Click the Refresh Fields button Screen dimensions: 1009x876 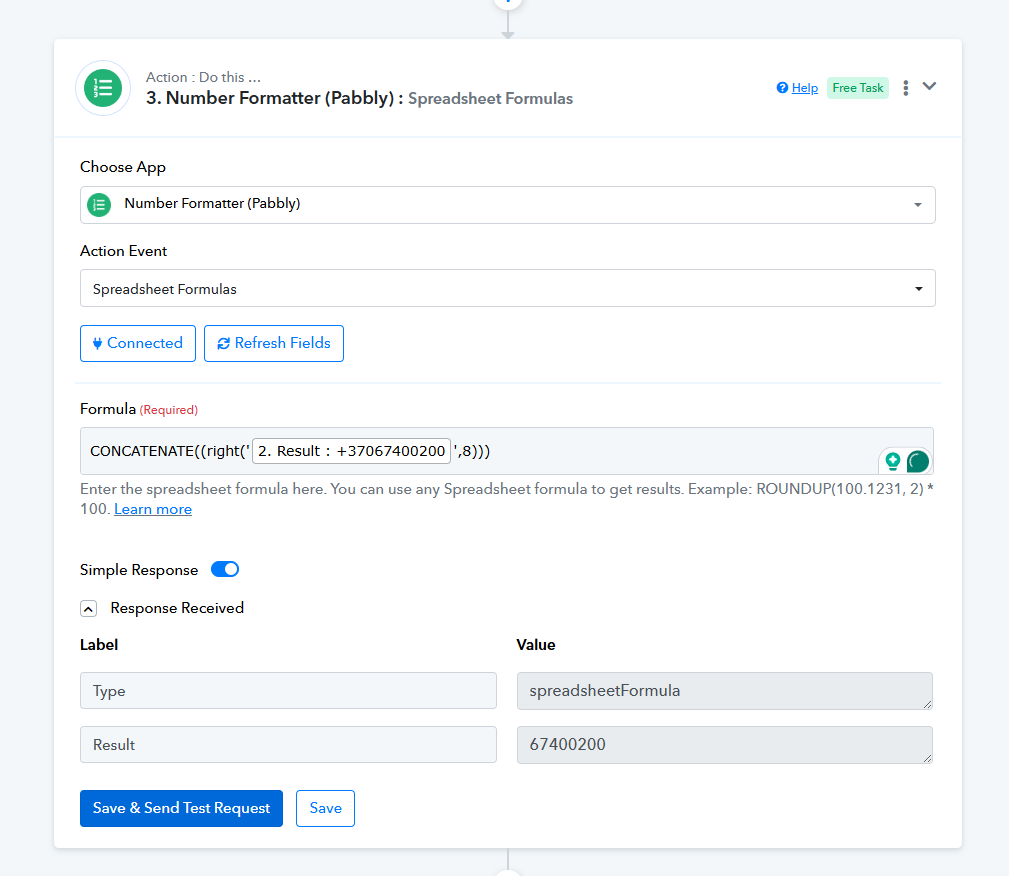click(x=273, y=343)
